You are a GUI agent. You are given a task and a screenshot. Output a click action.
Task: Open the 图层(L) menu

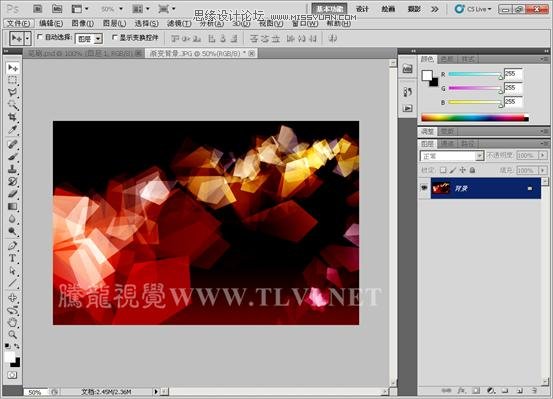click(115, 24)
